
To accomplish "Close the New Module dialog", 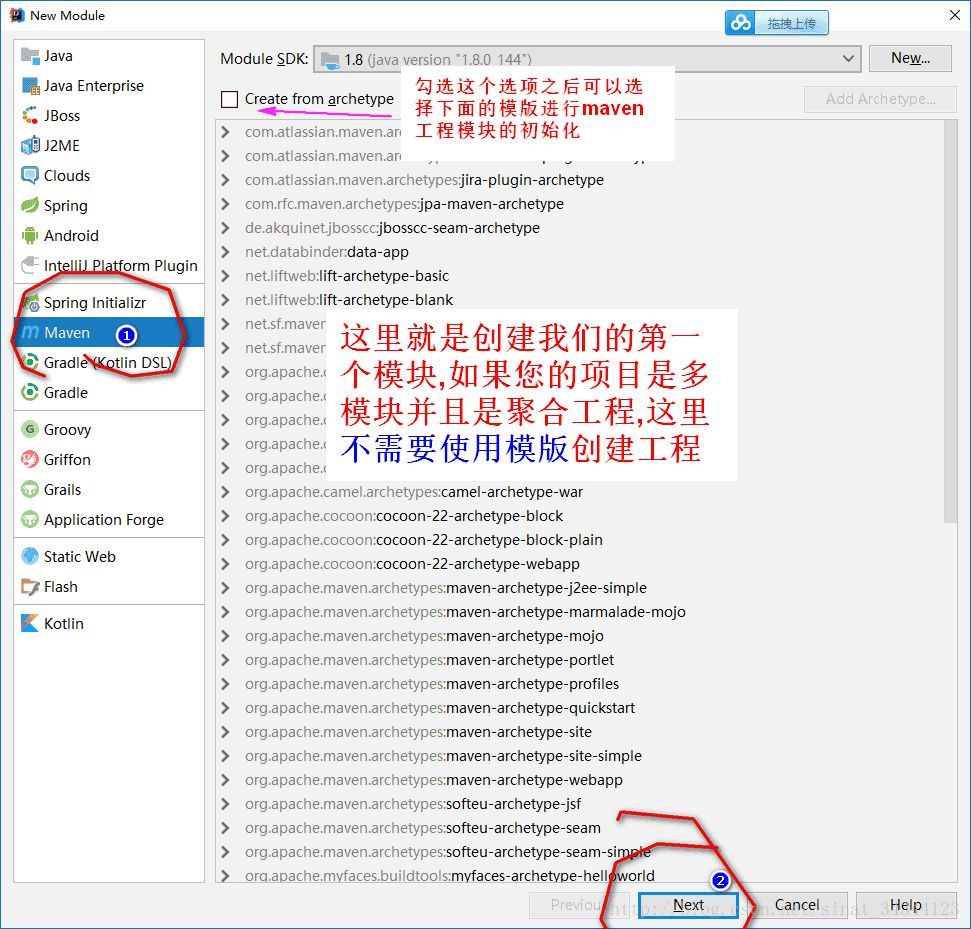I will [x=955, y=15].
